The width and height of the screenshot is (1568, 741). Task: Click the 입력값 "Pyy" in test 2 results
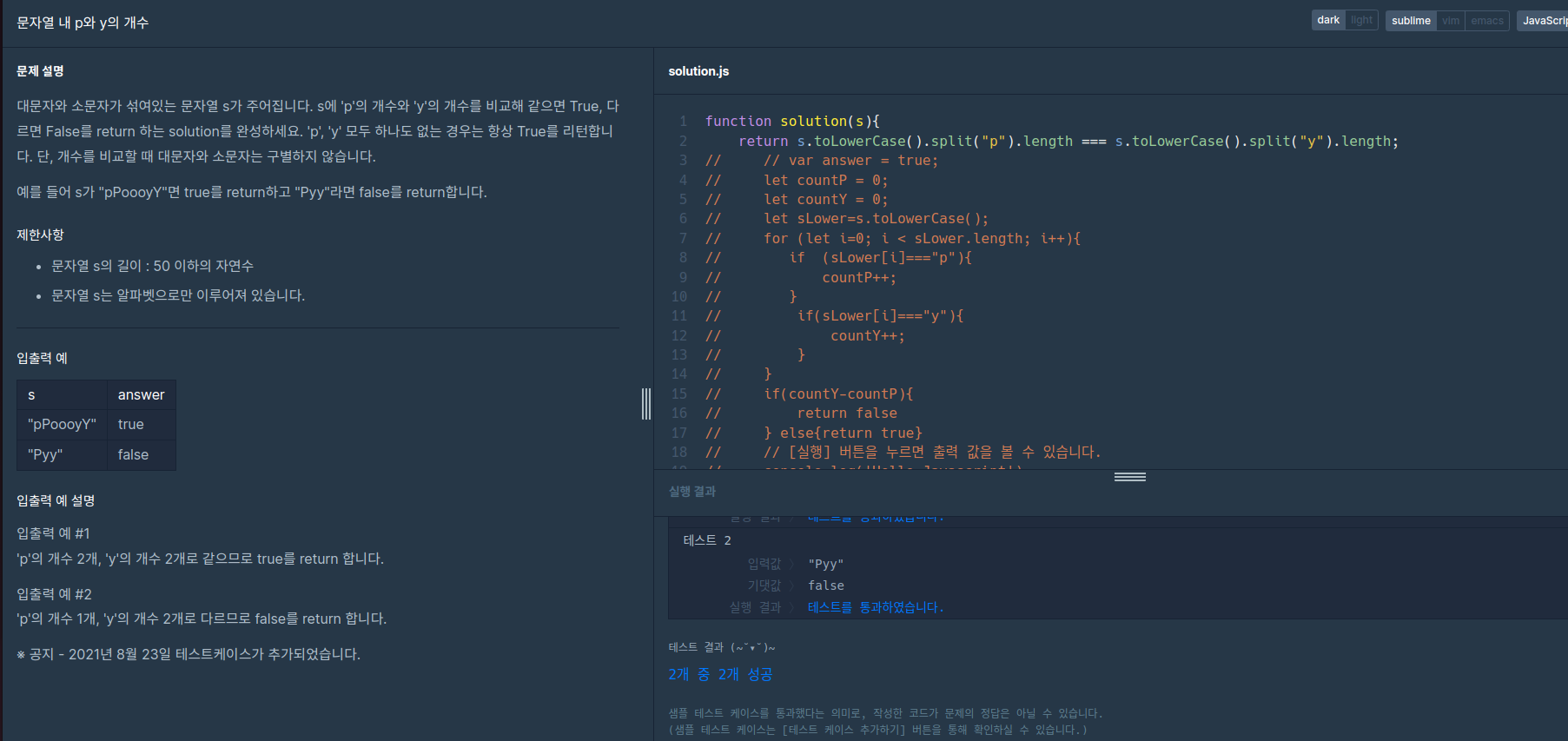825,564
